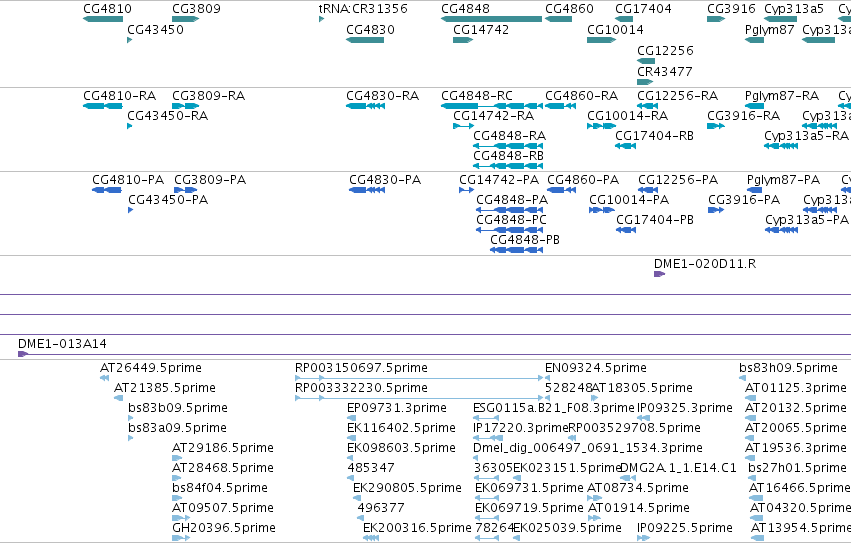Click the AT29186.5prime EST label
Screen dimensions: 851x543
coord(223,448)
